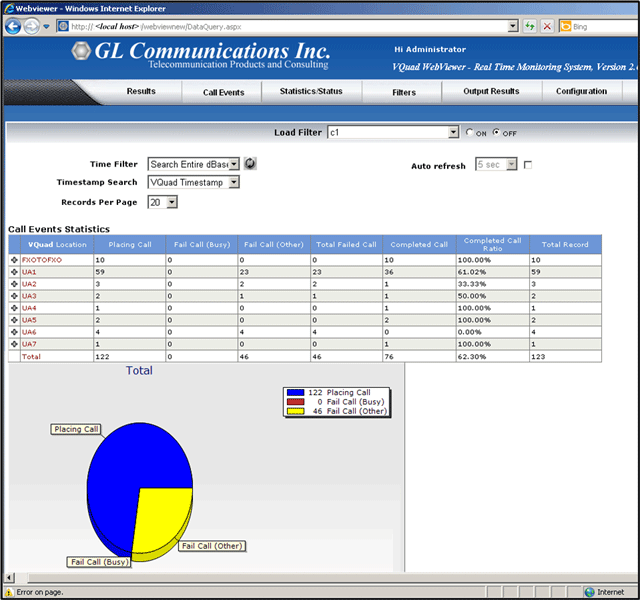Click the Total row link
This screenshot has width=640, height=600.
[x=31, y=356]
